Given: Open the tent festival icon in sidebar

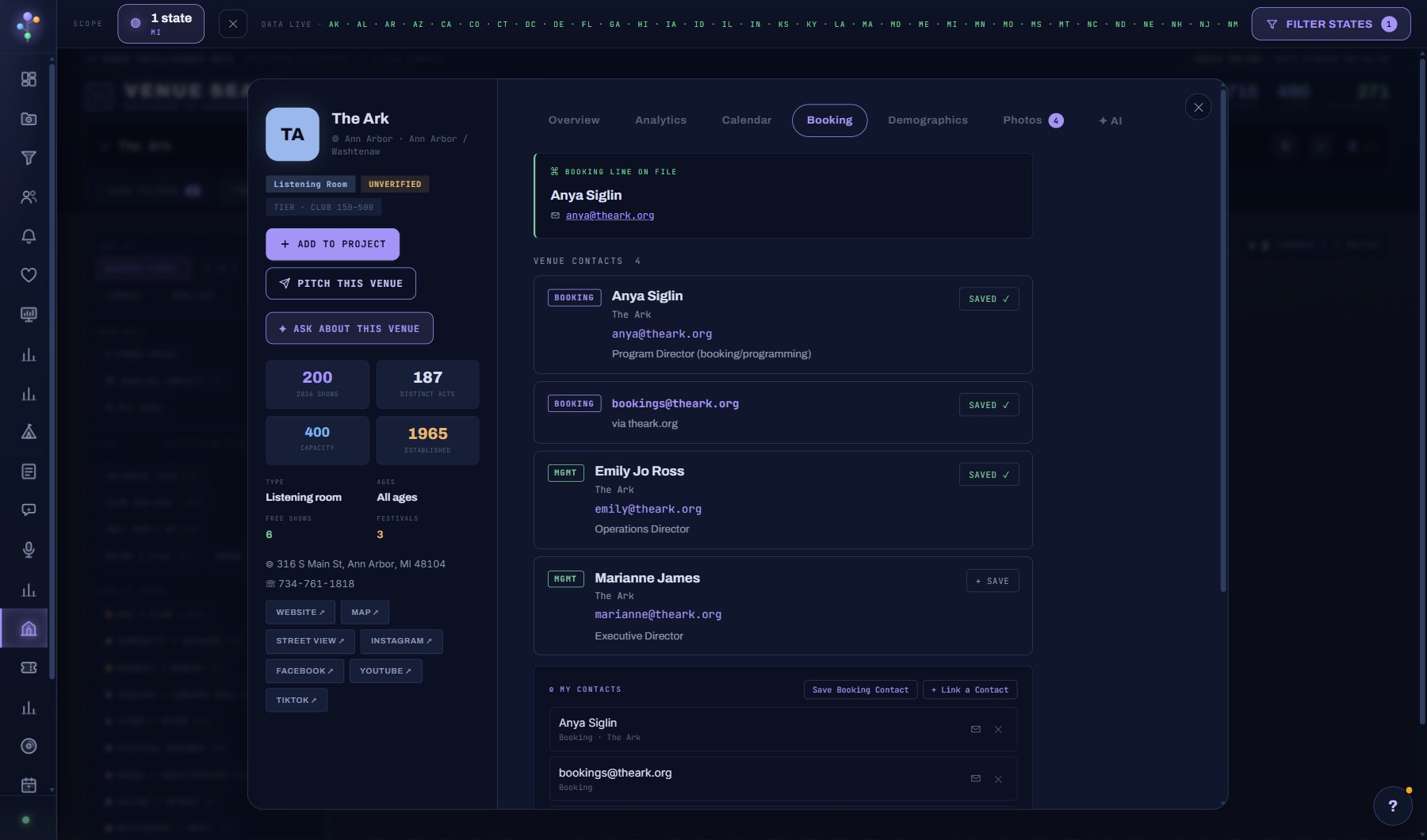Looking at the screenshot, I should click(29, 432).
